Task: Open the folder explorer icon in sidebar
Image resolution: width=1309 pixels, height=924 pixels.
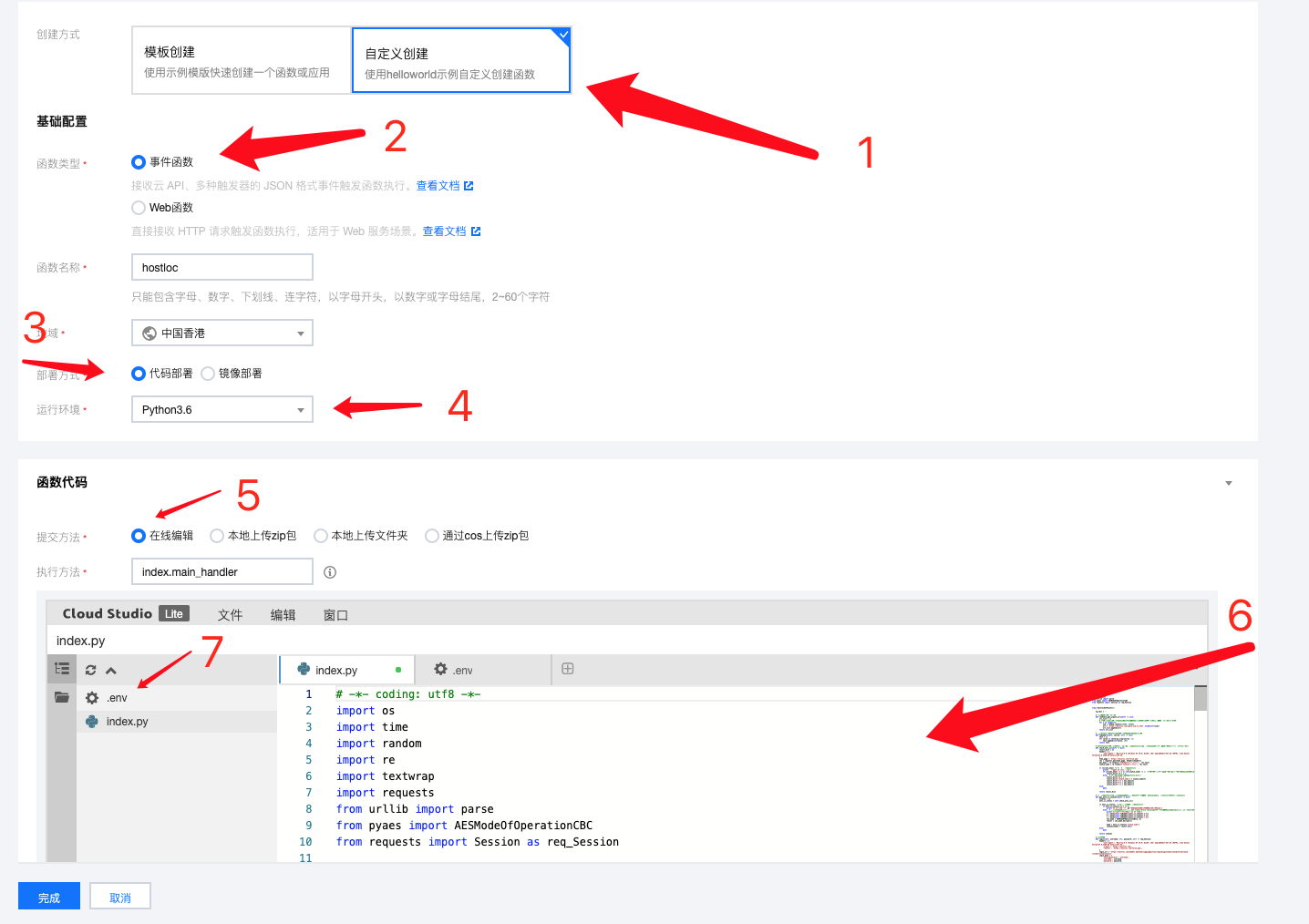Action: click(62, 697)
